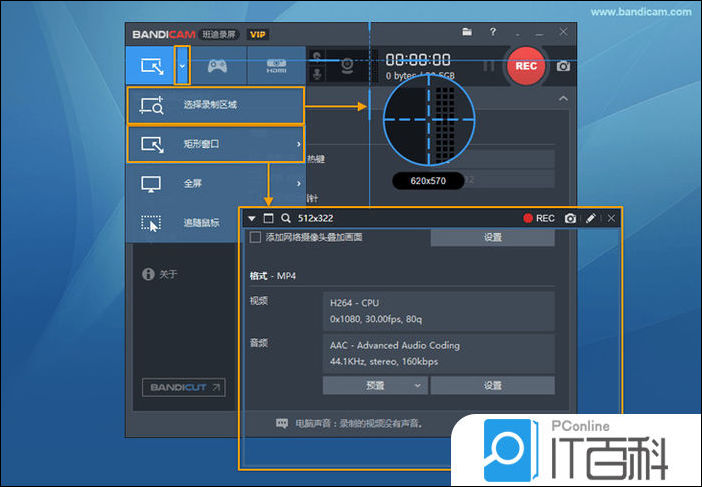
Task: Open BANDICUT link button
Action: [184, 387]
